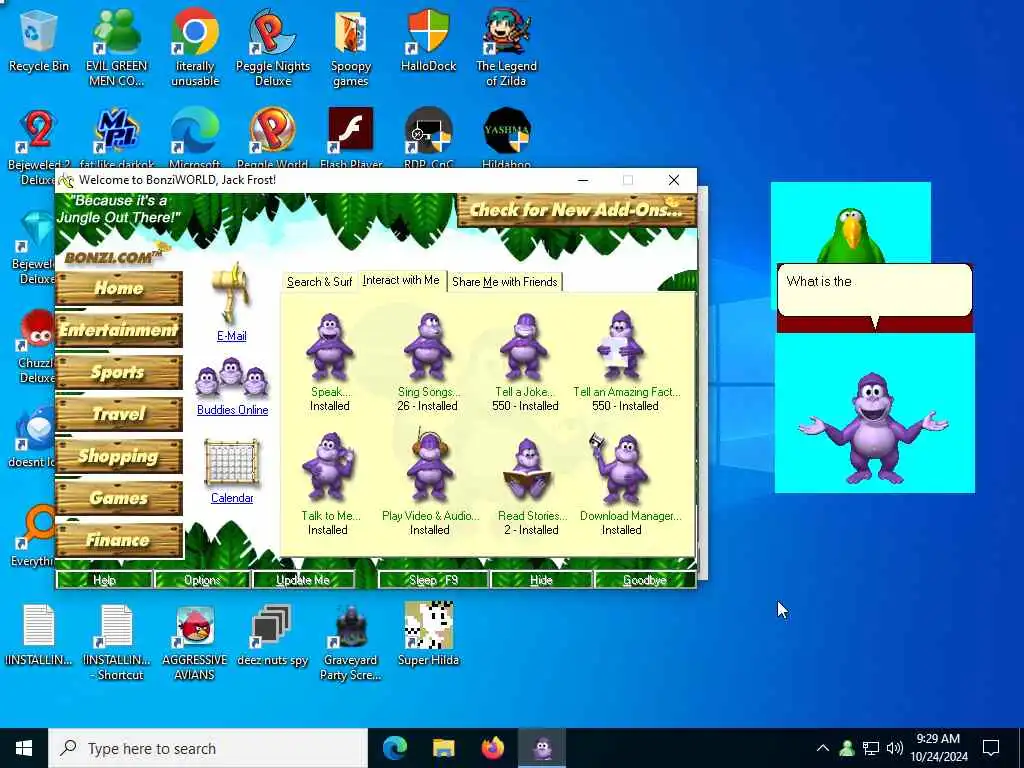Select the Hildaboo YASHMA desktop icon
This screenshot has width=1024, height=768.
click(x=506, y=137)
